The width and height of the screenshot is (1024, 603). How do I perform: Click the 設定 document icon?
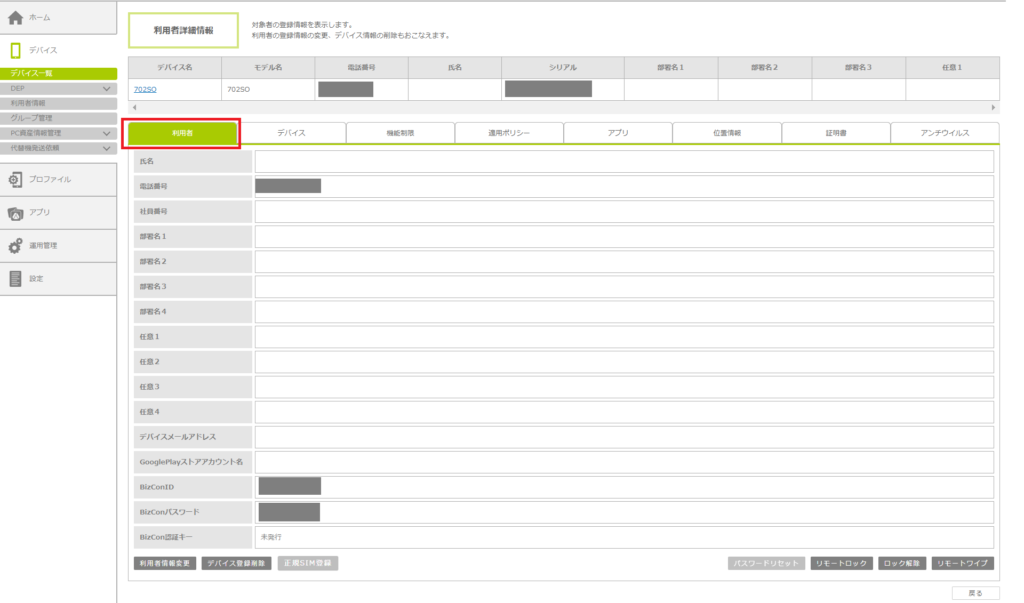[x=15, y=279]
